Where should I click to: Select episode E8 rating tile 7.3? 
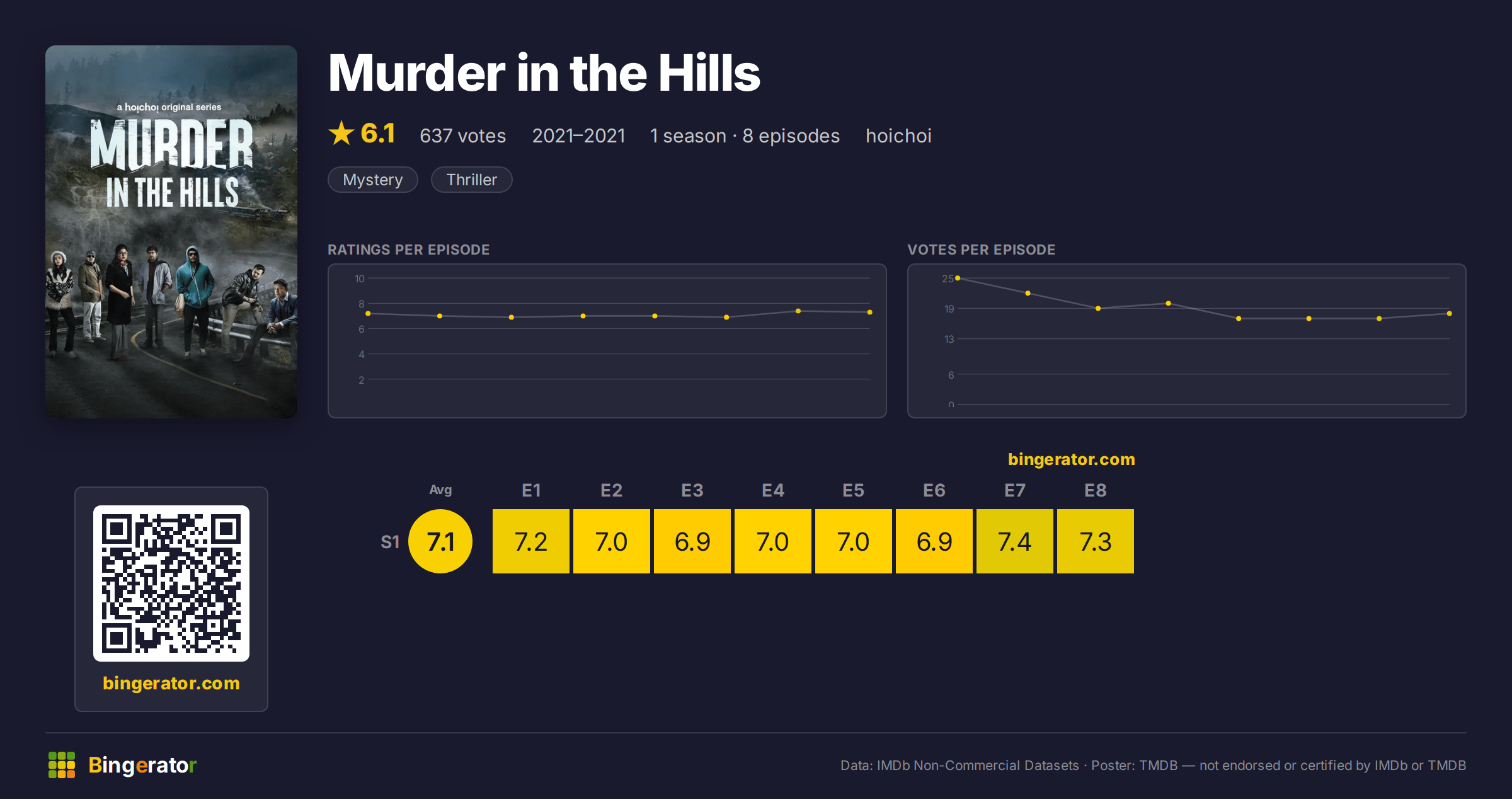click(1096, 541)
